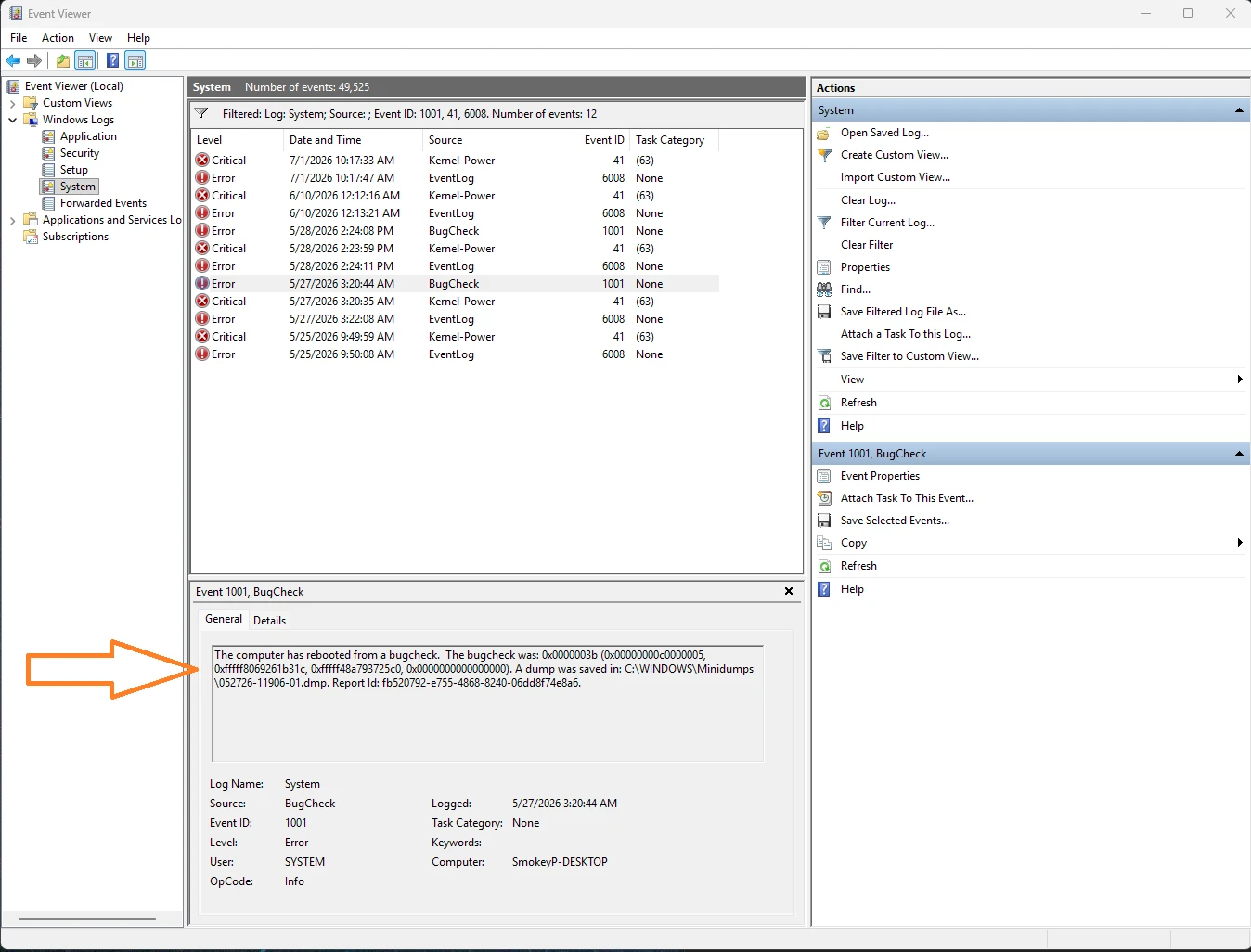
Task: Open the File menu
Action: click(x=19, y=38)
